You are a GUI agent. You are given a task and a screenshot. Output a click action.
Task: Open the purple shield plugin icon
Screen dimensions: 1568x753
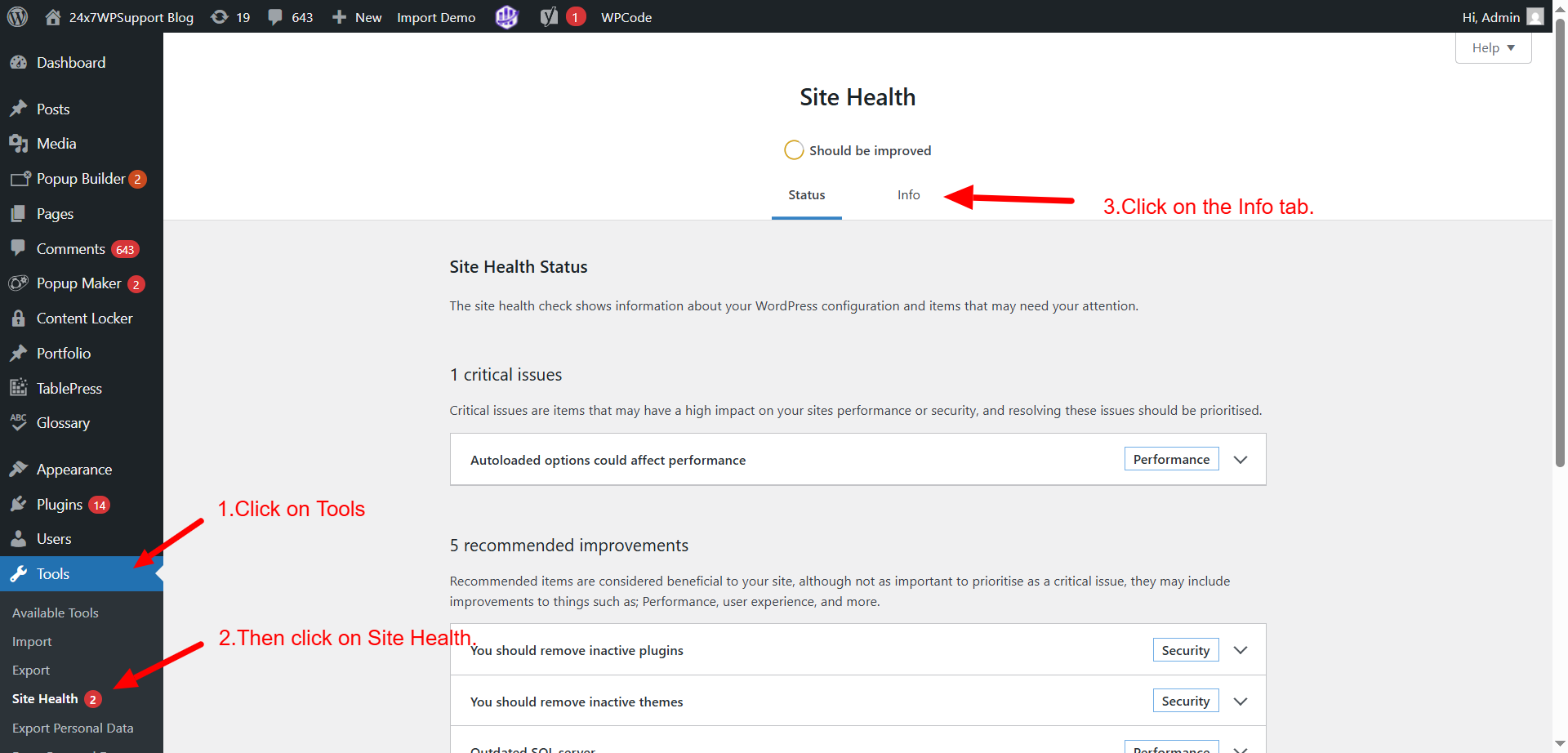click(507, 17)
